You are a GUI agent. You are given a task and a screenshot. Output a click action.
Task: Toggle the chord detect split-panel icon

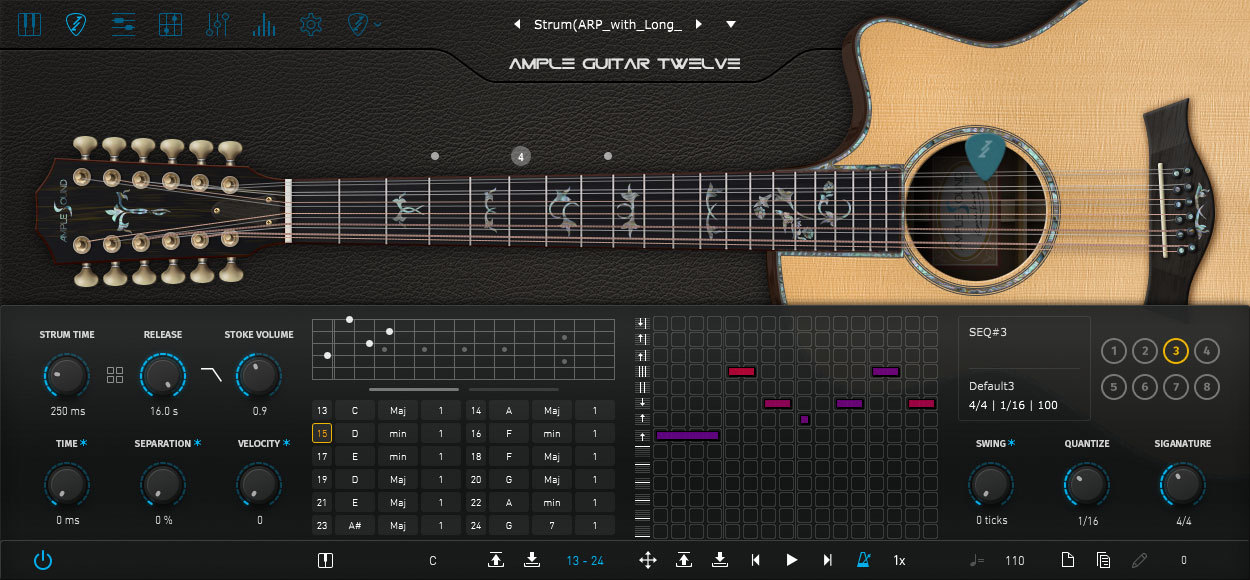click(325, 560)
